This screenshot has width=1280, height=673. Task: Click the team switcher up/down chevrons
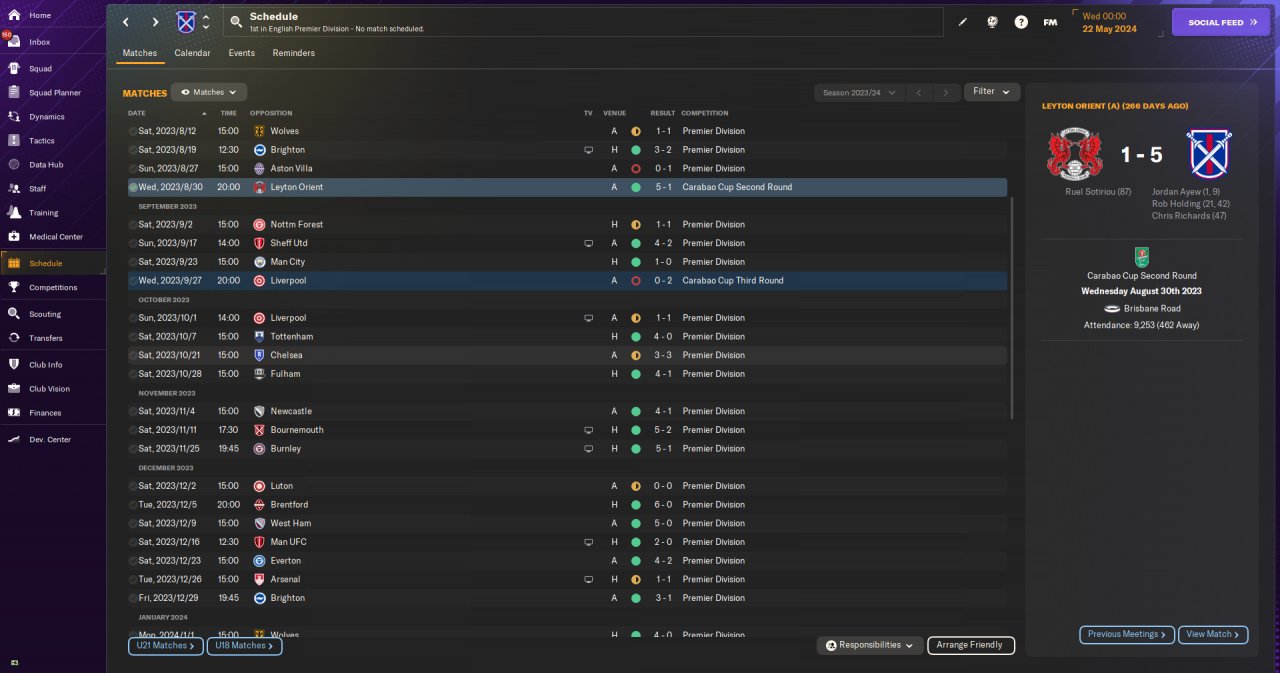click(206, 22)
